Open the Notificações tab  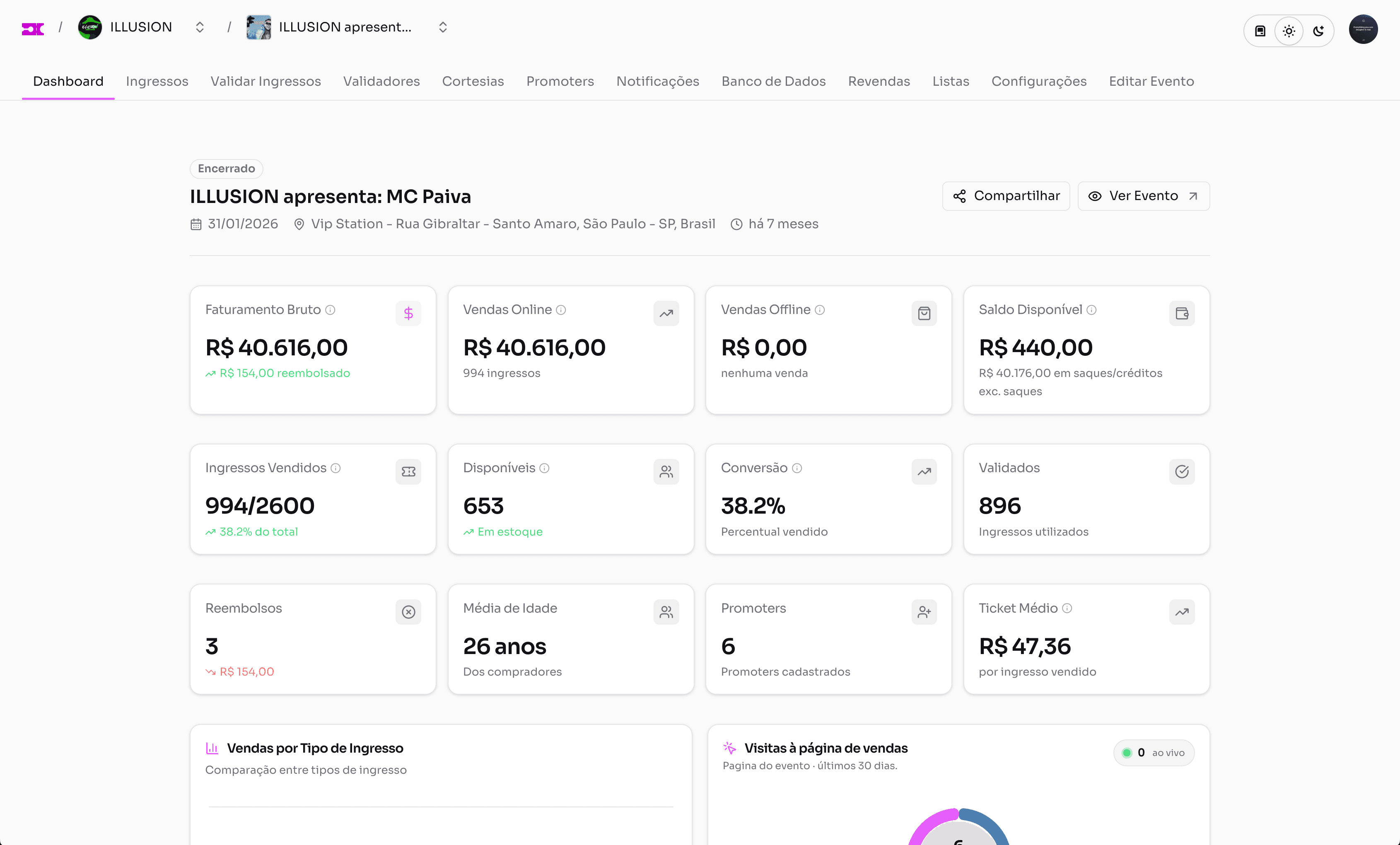click(x=657, y=81)
